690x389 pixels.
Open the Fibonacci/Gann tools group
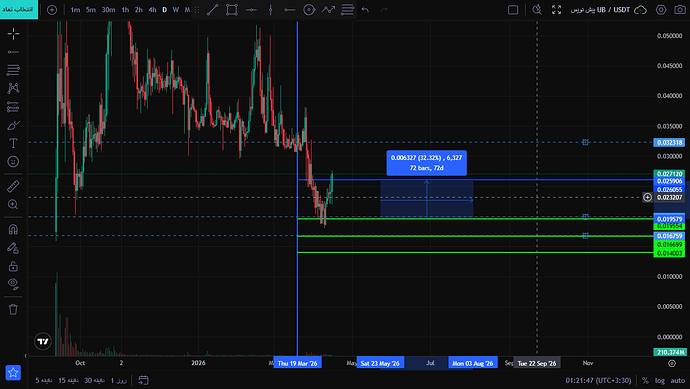pos(13,70)
